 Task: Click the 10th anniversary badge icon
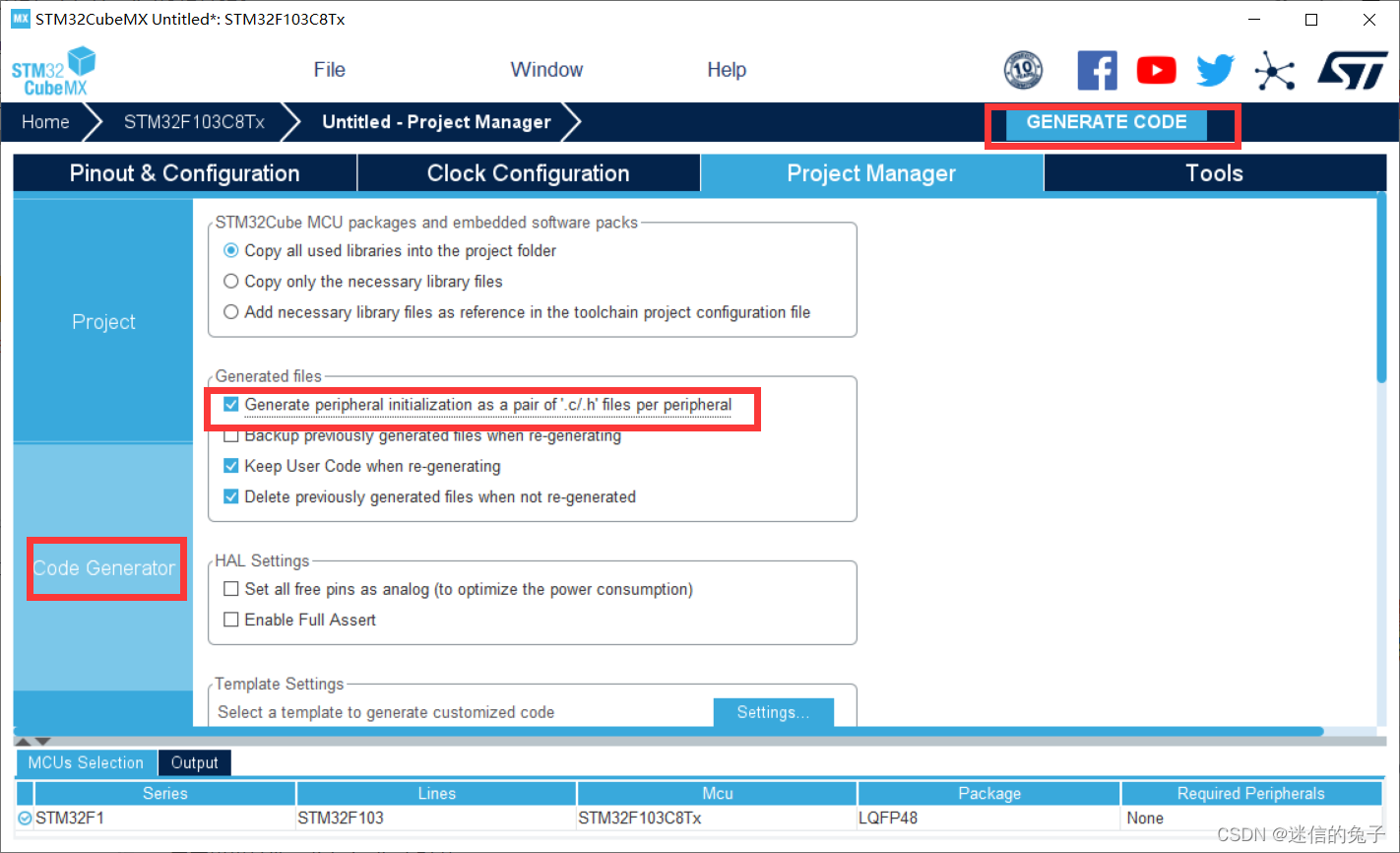point(1023,70)
